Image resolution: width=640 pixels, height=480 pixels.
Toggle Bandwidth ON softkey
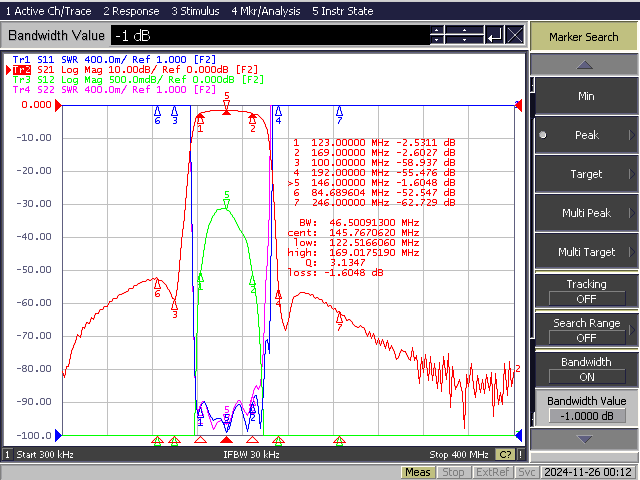(x=587, y=369)
